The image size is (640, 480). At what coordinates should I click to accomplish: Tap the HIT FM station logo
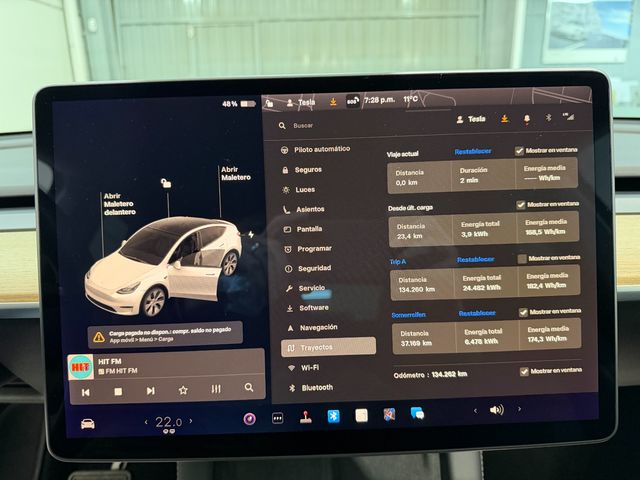[x=81, y=367]
